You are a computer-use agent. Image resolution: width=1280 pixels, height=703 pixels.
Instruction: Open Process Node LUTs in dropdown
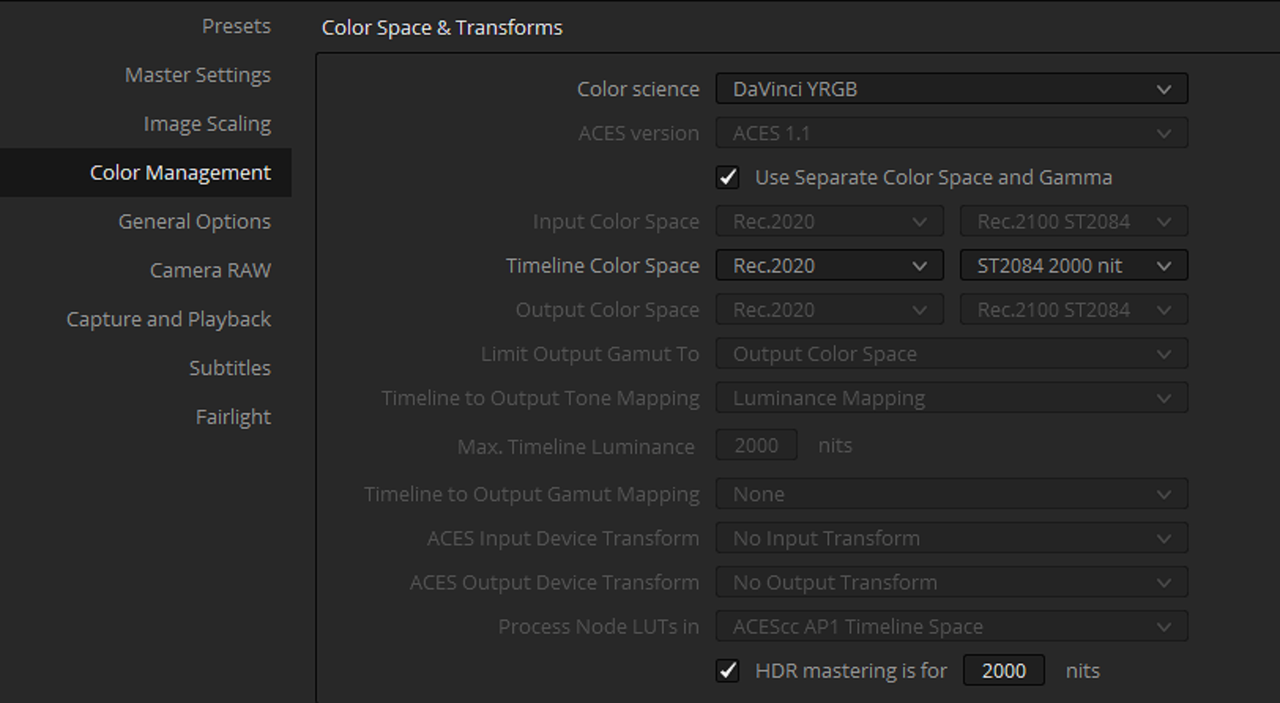click(x=952, y=626)
